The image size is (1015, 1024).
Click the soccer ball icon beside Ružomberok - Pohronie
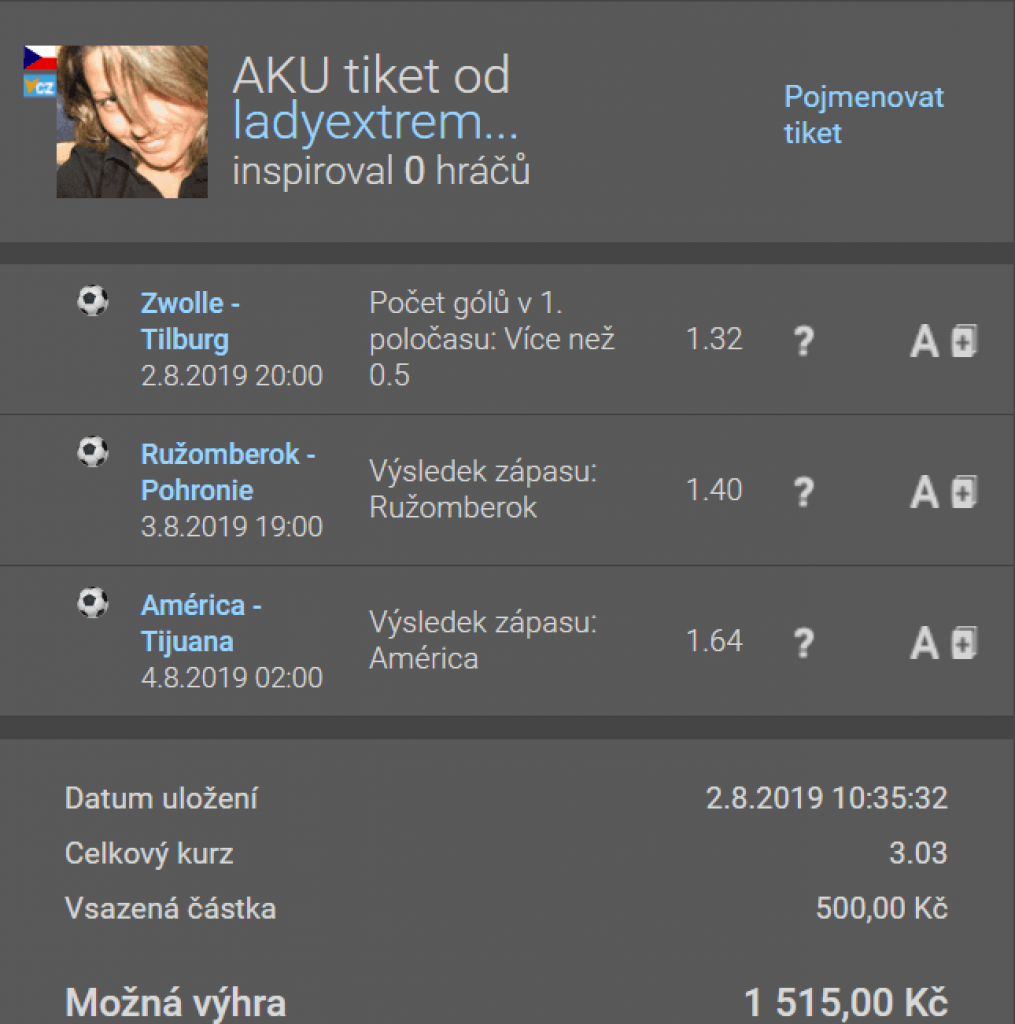(x=93, y=452)
